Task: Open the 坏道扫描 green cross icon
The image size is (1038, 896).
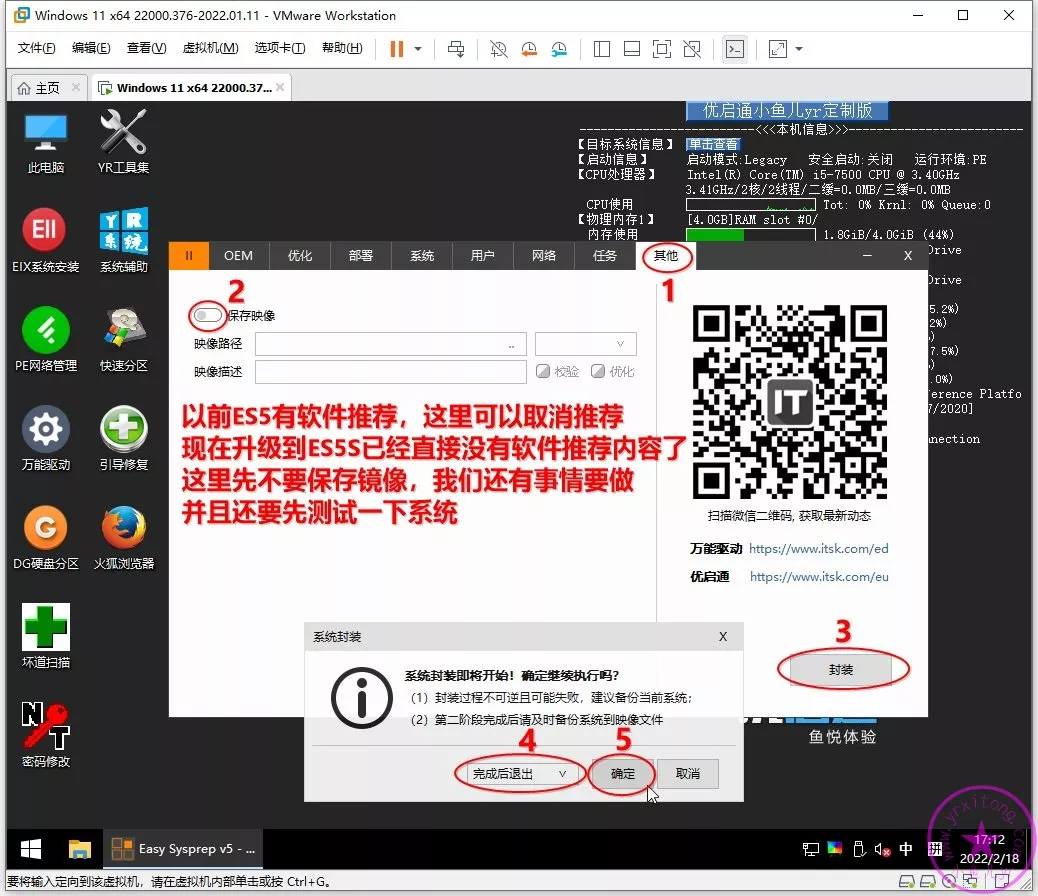Action: tap(45, 628)
